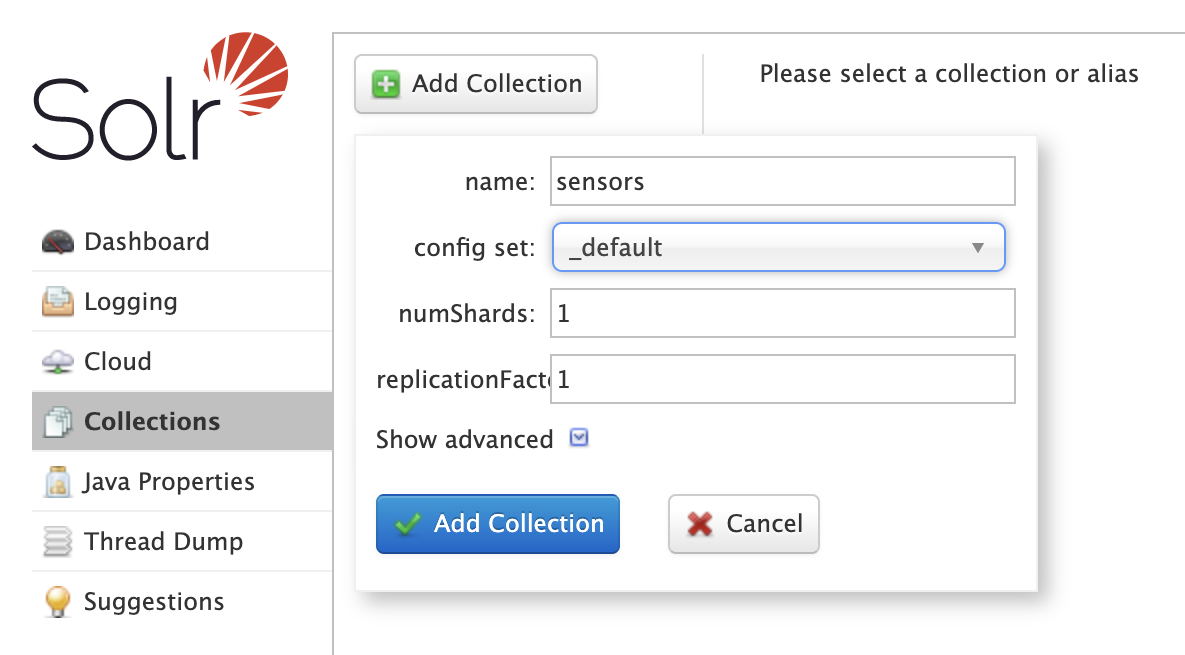Click the replicationFactor input field
The height and width of the screenshot is (655, 1185).
tap(782, 379)
